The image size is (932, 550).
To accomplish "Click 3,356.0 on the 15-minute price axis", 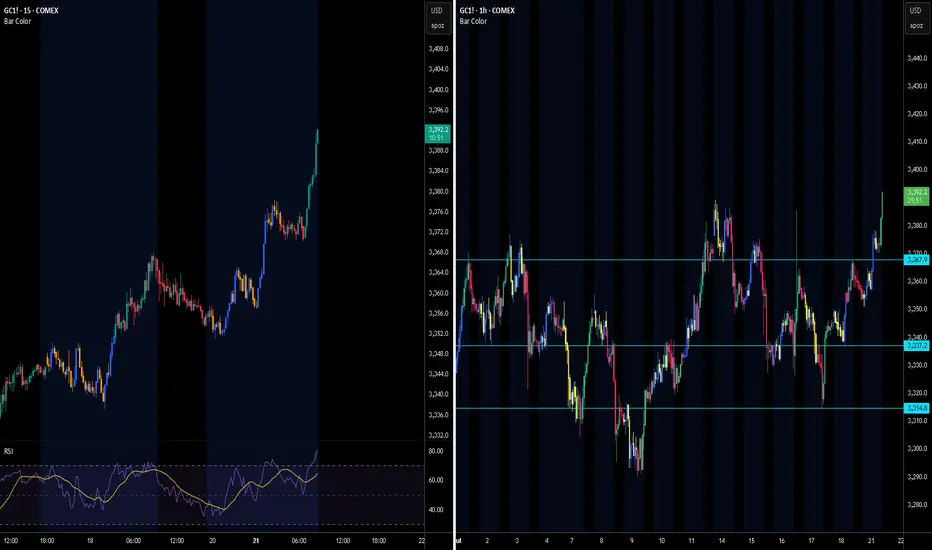I will click(439, 313).
